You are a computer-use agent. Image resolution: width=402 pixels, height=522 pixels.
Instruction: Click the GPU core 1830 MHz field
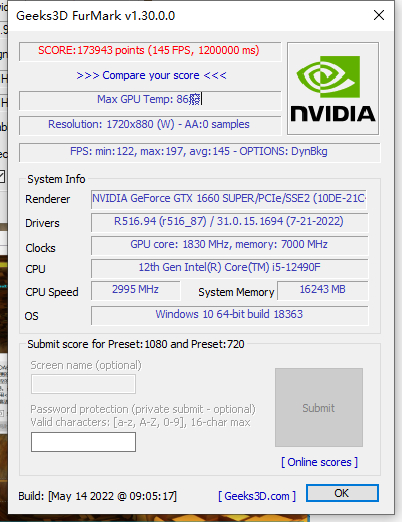pyautogui.click(x=229, y=245)
